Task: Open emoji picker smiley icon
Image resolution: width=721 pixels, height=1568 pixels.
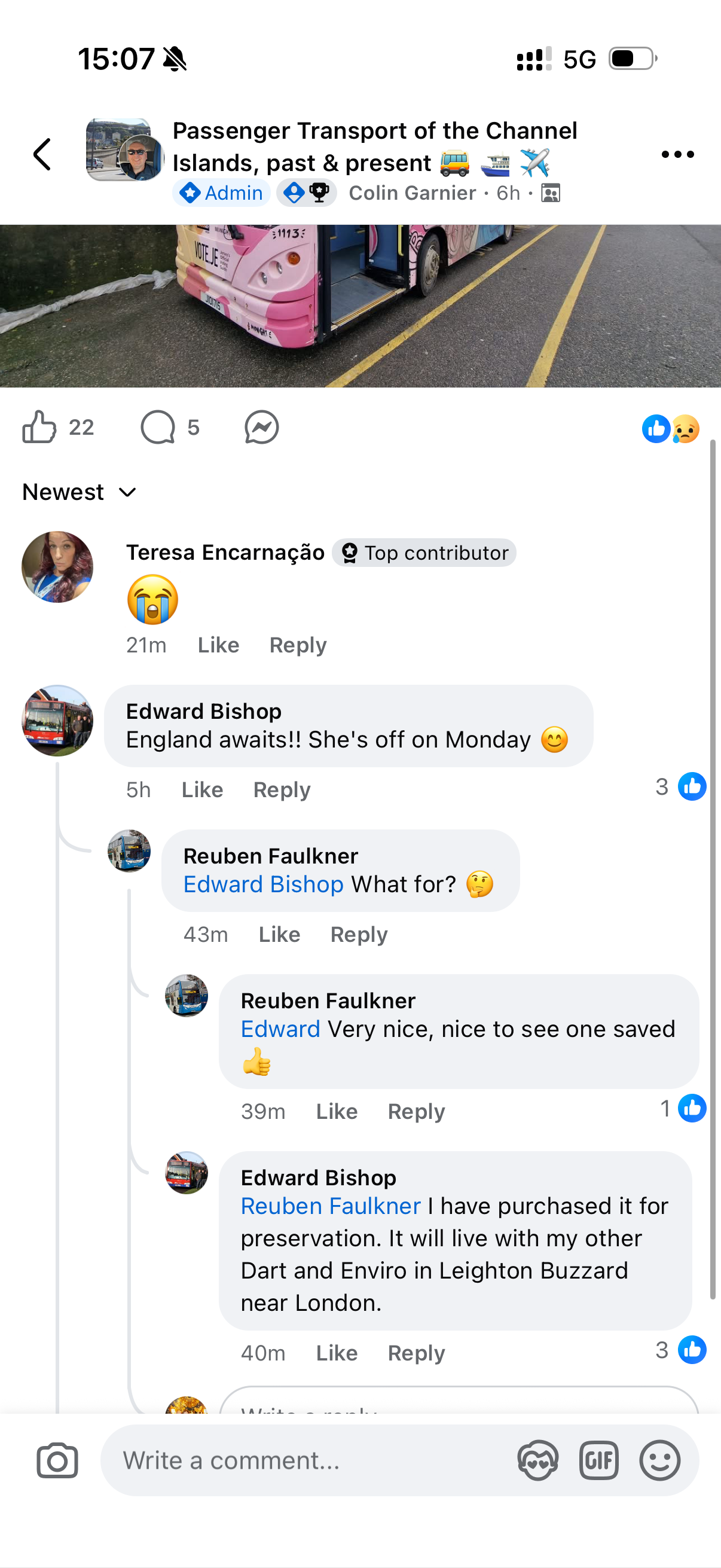Action: 659,1460
